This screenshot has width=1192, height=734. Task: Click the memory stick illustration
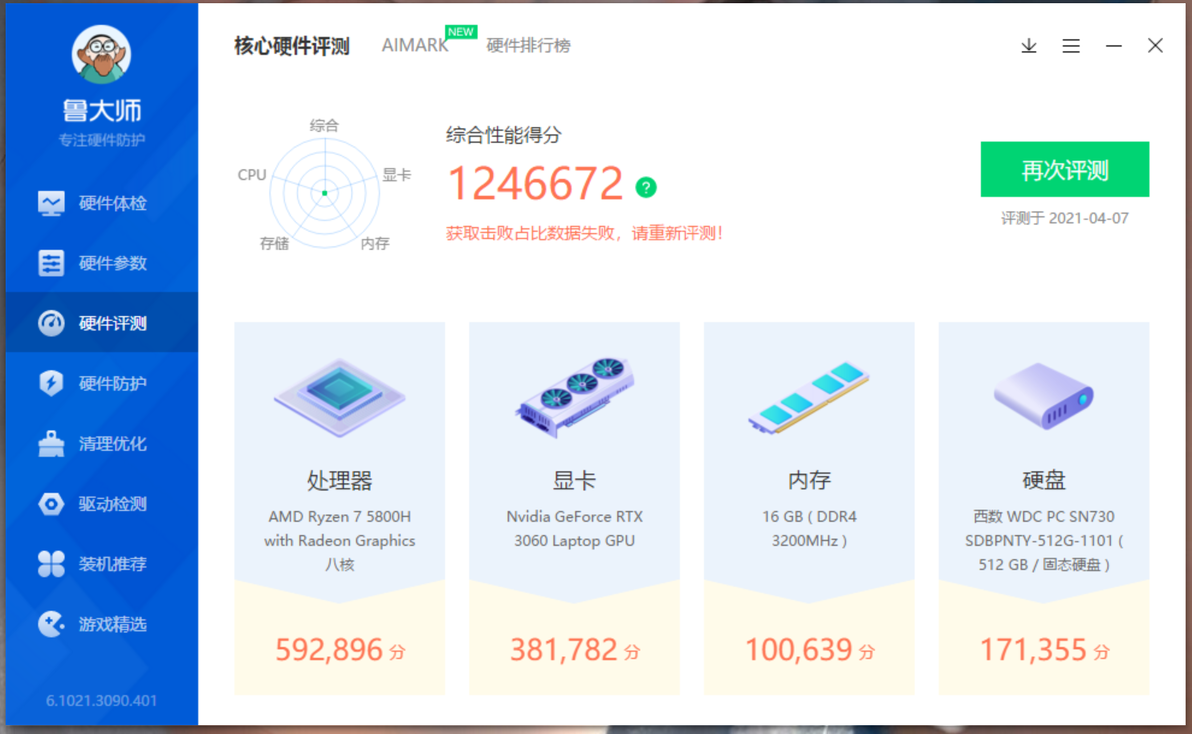click(x=809, y=397)
